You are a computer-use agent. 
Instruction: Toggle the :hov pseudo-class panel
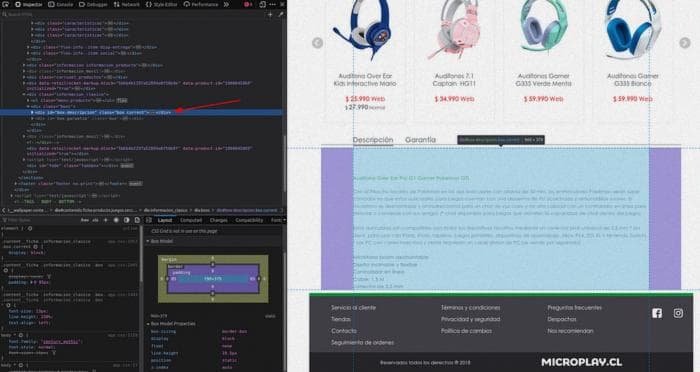(84, 220)
